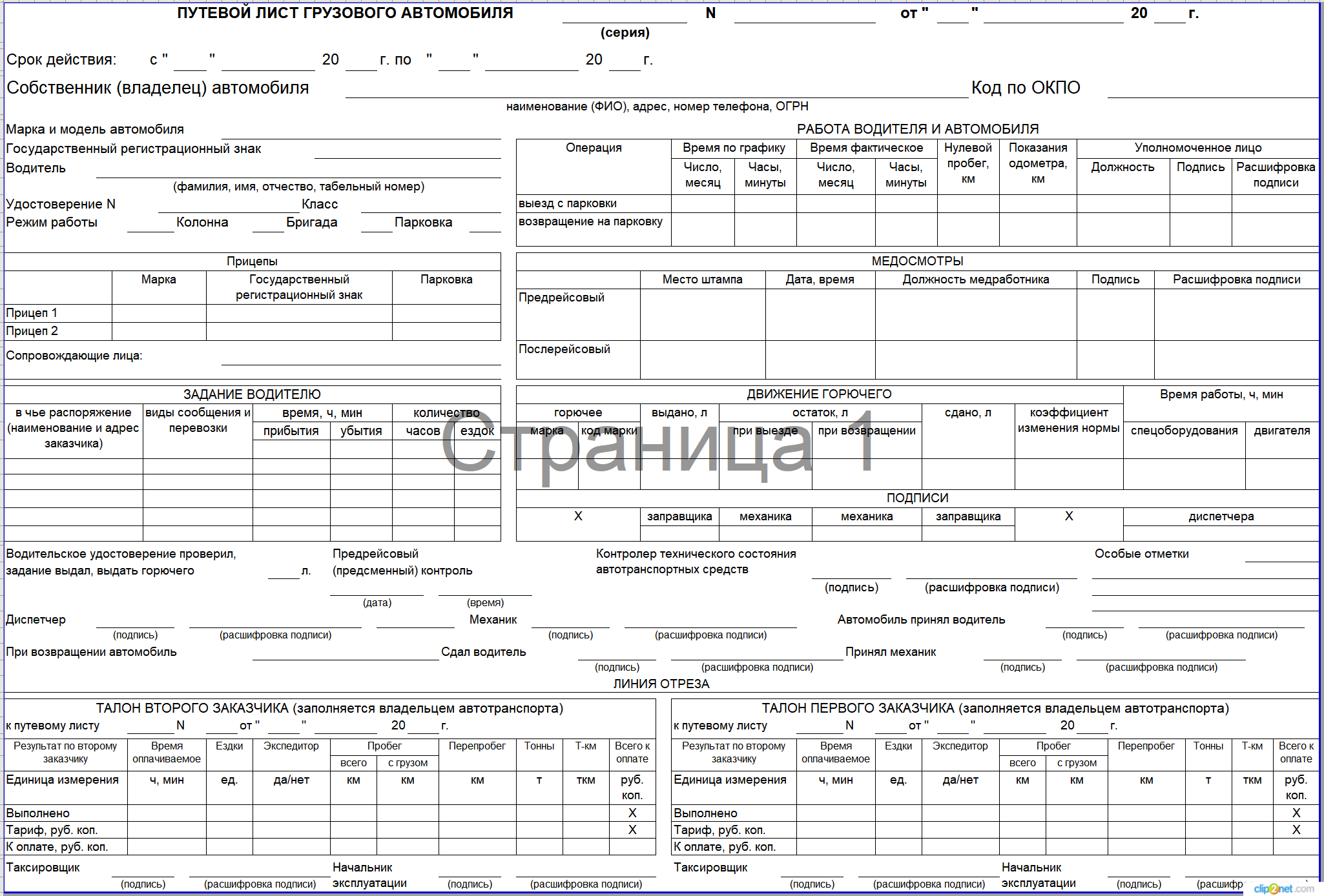
Task: Select the 'возвращение на парковку' row label
Action: pos(591,221)
